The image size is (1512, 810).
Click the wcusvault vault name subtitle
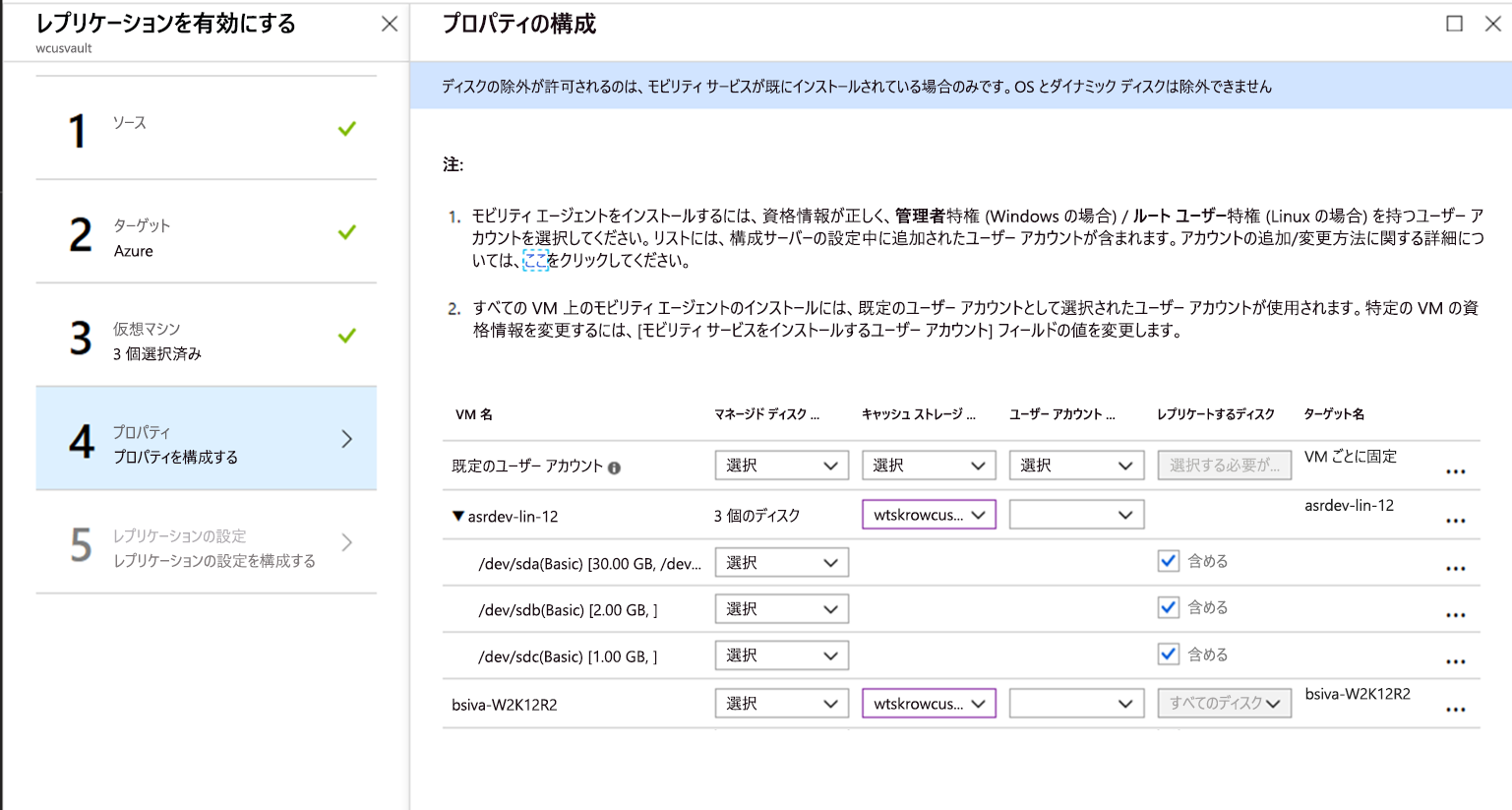pos(64,47)
